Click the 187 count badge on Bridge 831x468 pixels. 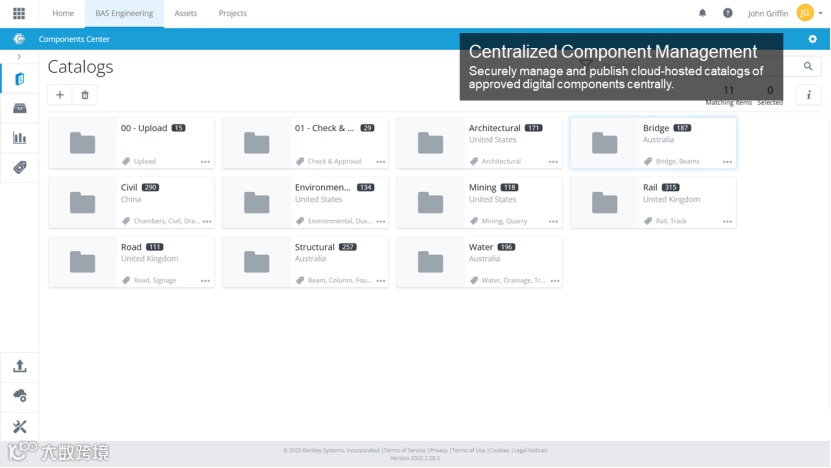click(x=682, y=128)
